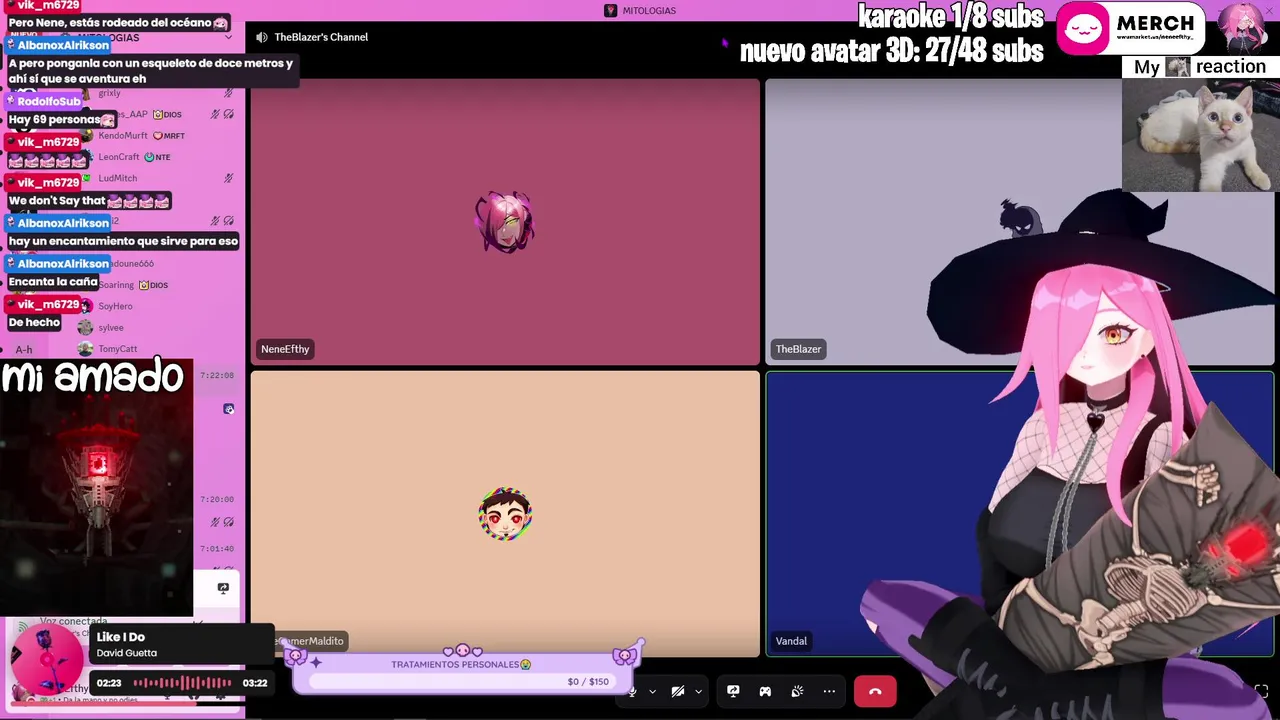1280x720 pixels.
Task: Click the David Guetta artist name
Action: click(126, 653)
